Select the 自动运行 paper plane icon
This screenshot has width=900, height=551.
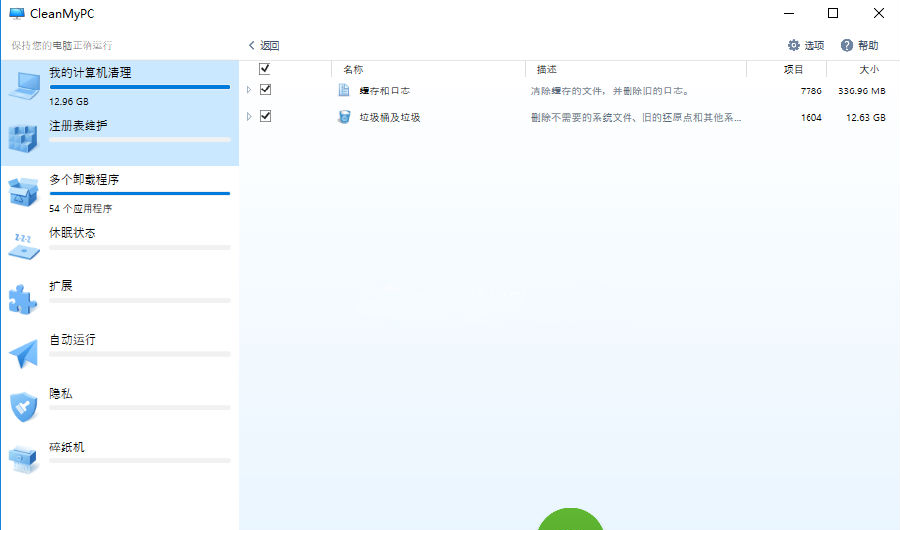pyautogui.click(x=24, y=353)
